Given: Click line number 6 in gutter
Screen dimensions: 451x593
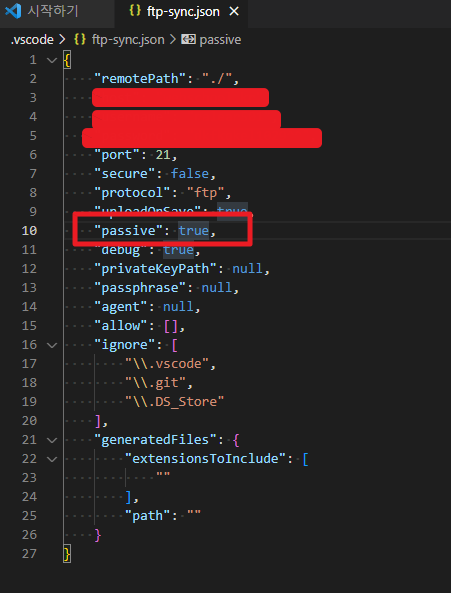Looking at the screenshot, I should [33, 155].
